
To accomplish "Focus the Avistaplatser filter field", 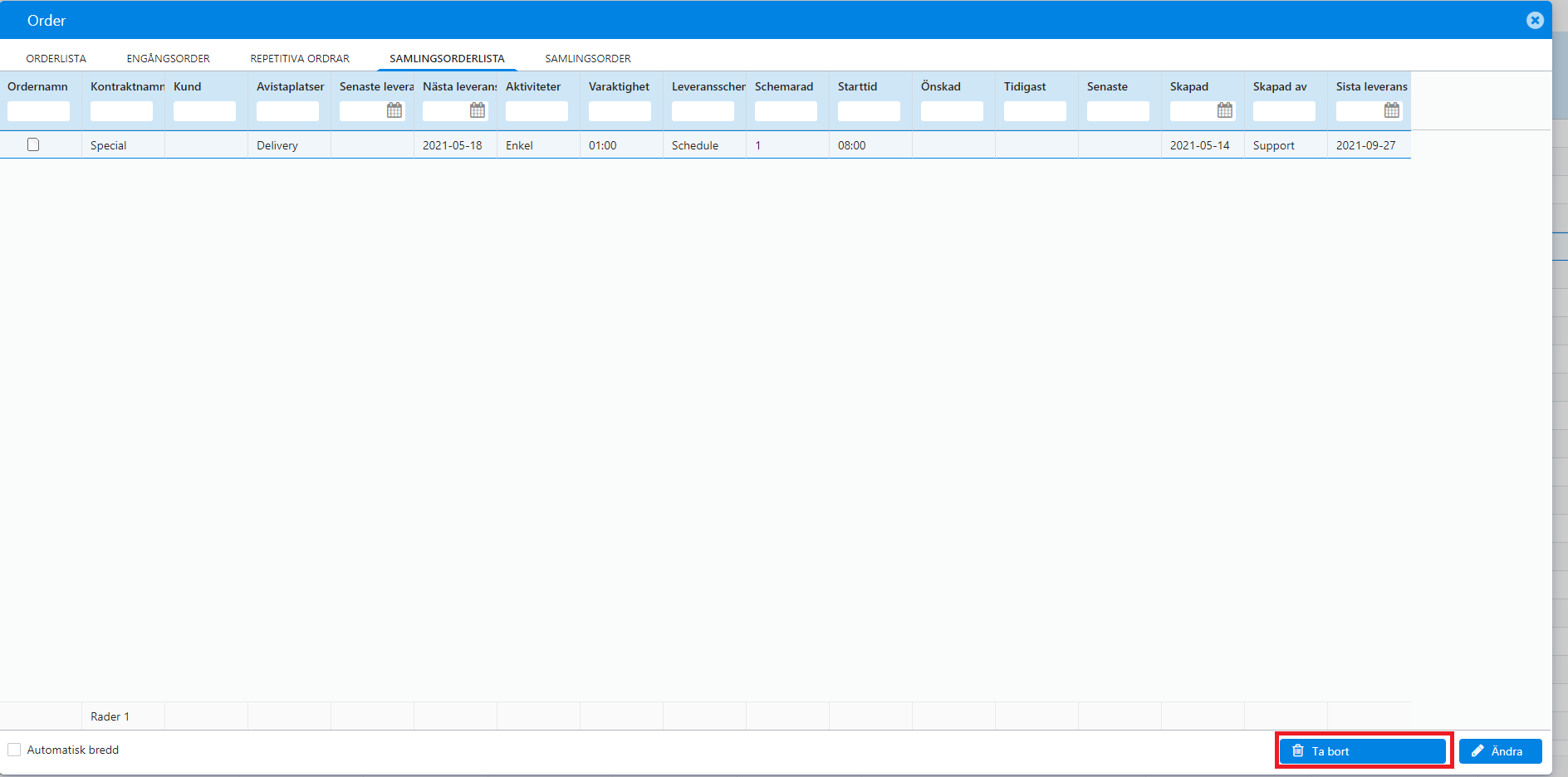I will coord(287,111).
